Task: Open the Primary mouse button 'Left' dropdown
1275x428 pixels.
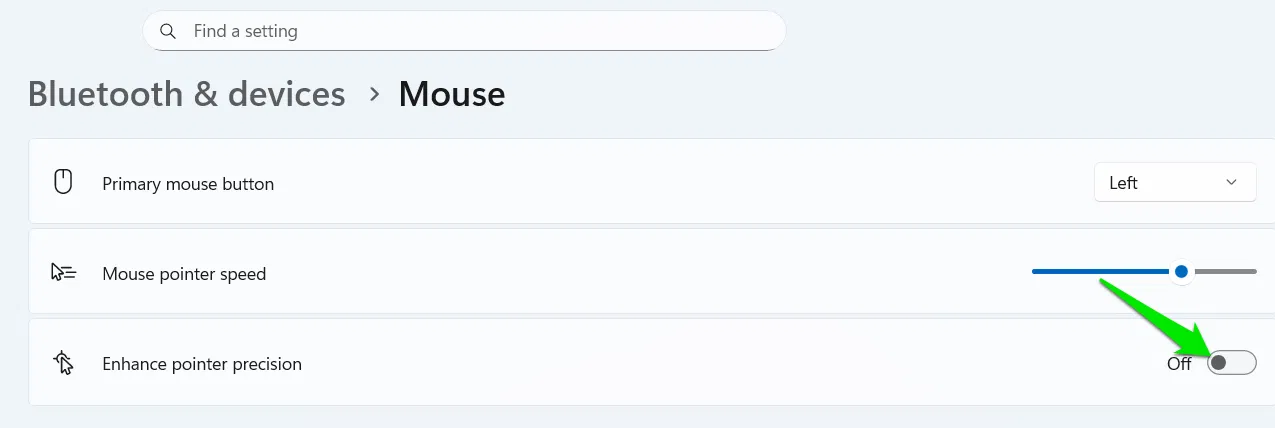Action: pos(1175,183)
